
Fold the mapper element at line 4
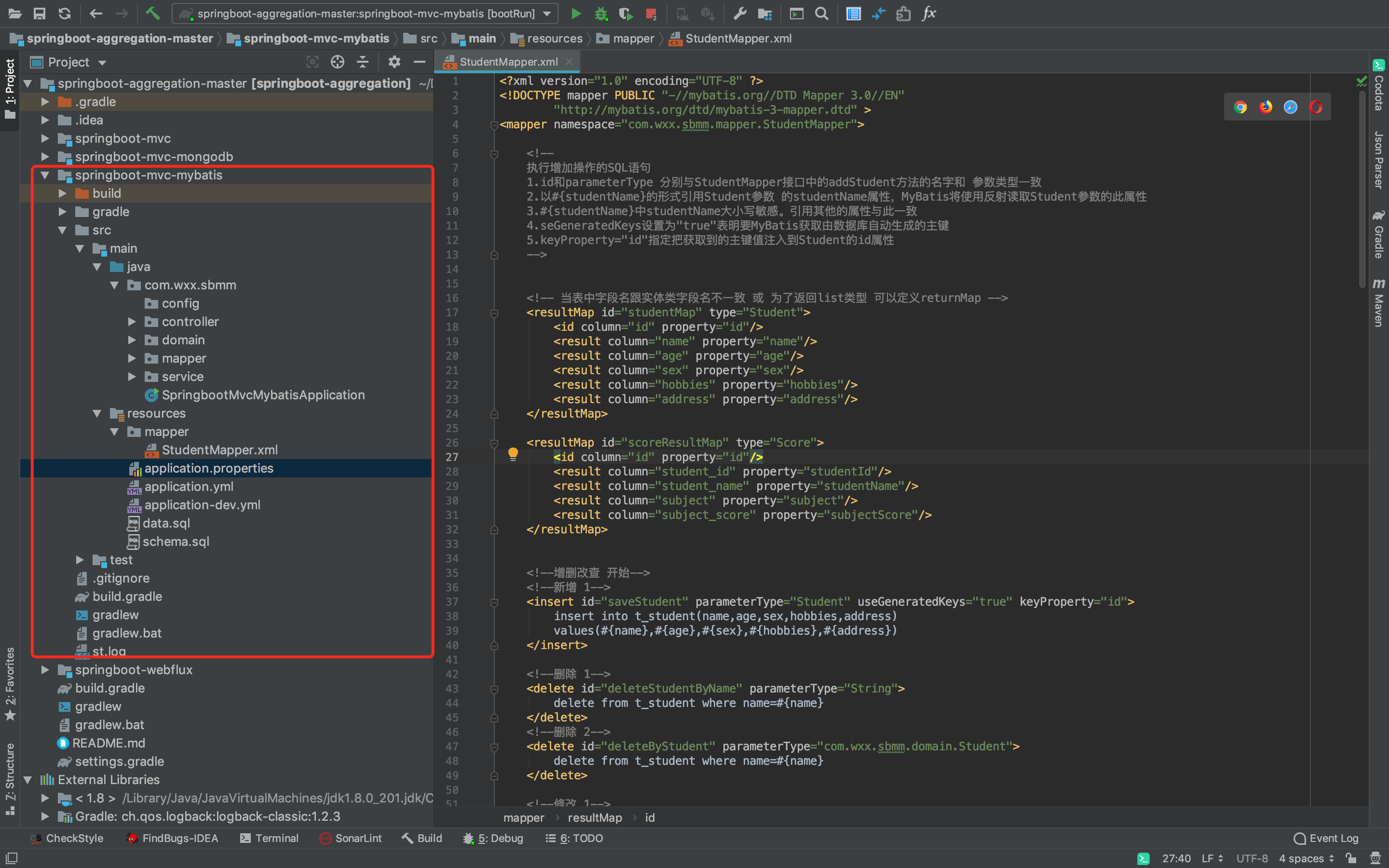coord(494,124)
